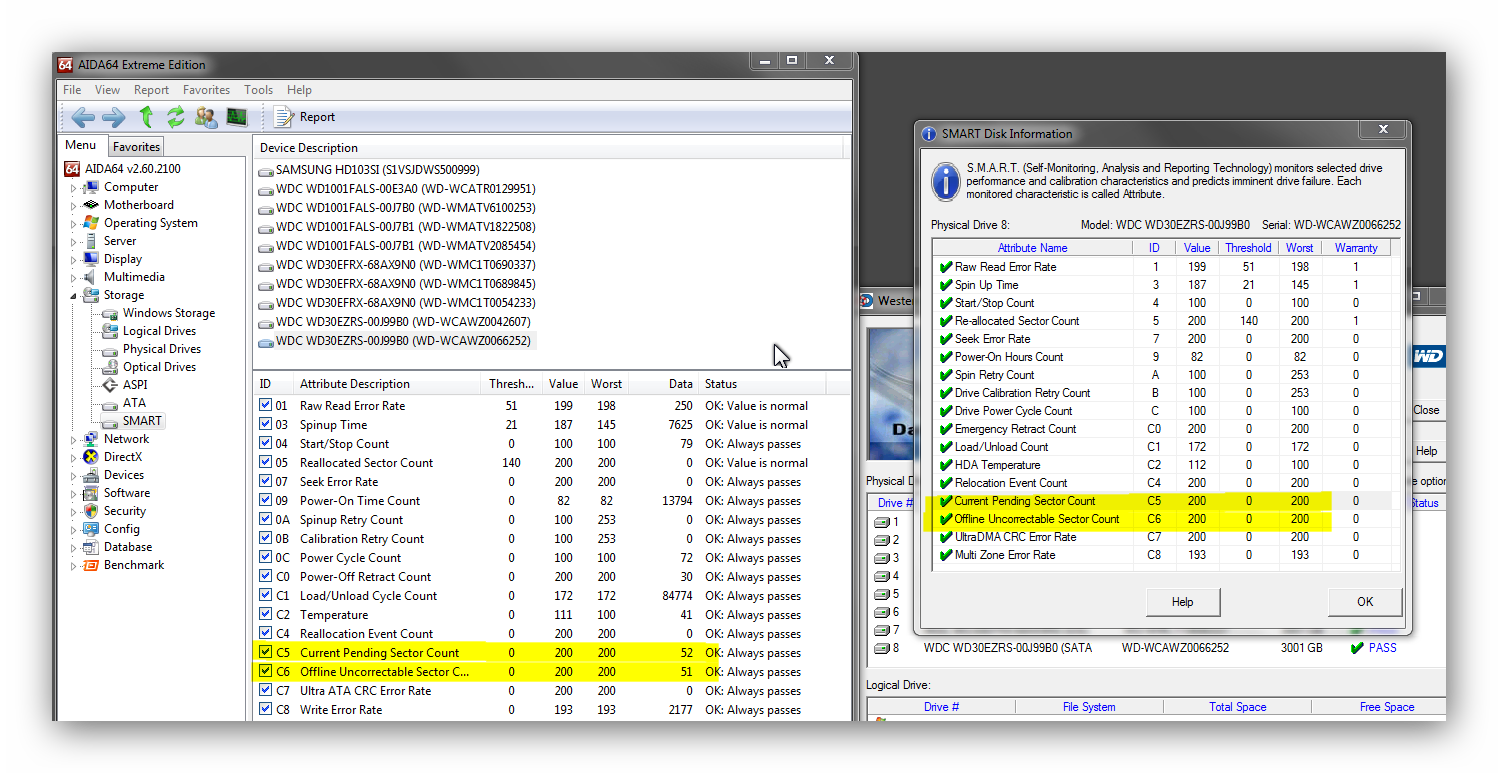Sort by Attribute Name column in SMART dialog
Viewport: 1498px width, 773px height.
tap(1033, 248)
